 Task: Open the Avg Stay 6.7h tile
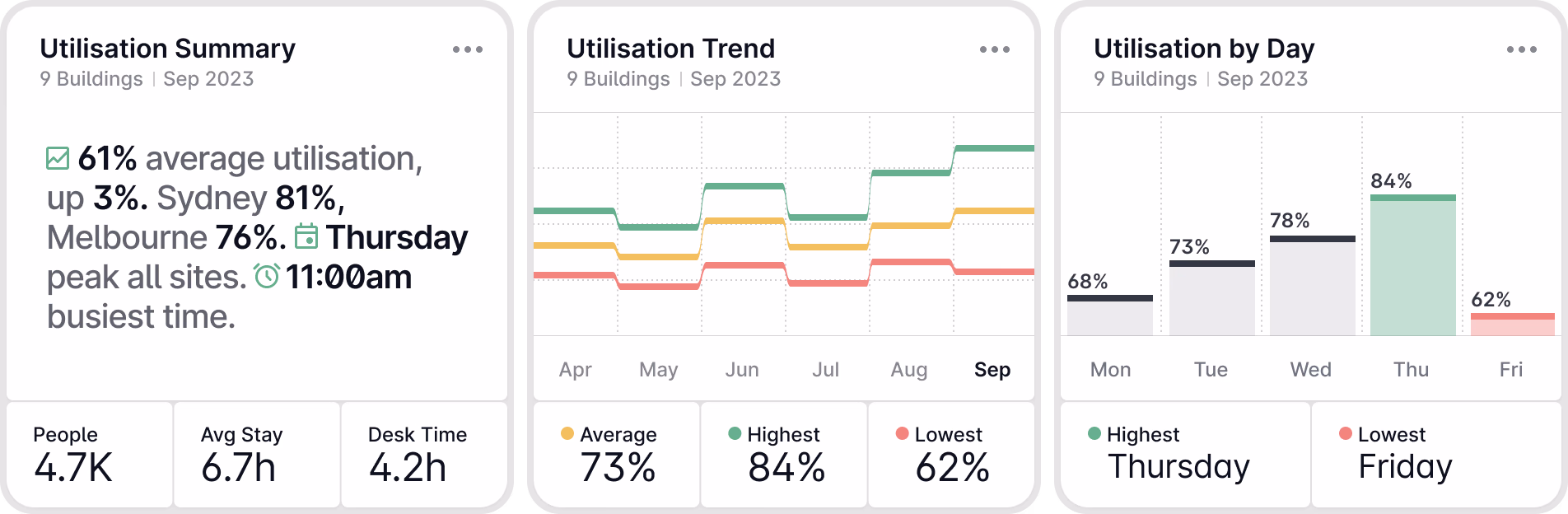point(257,455)
